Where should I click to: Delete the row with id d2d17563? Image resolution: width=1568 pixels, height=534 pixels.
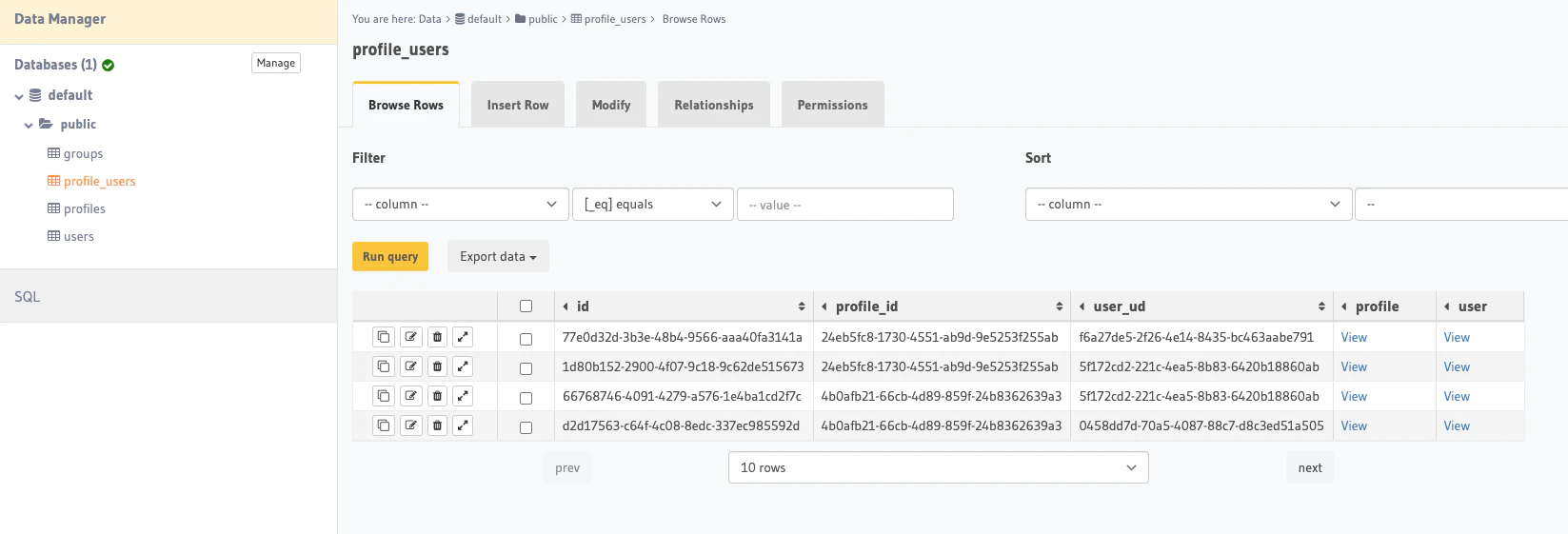click(x=437, y=425)
